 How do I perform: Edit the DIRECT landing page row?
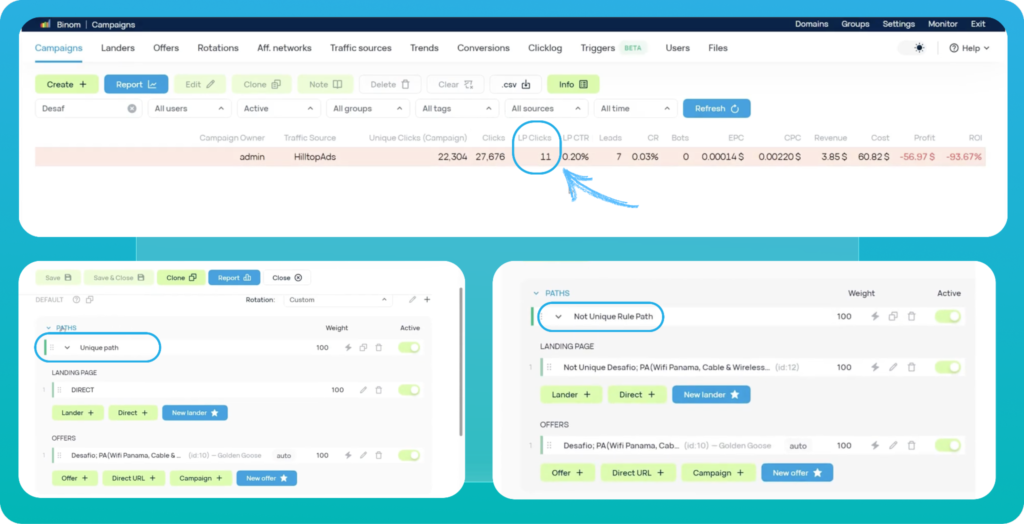pyautogui.click(x=363, y=390)
